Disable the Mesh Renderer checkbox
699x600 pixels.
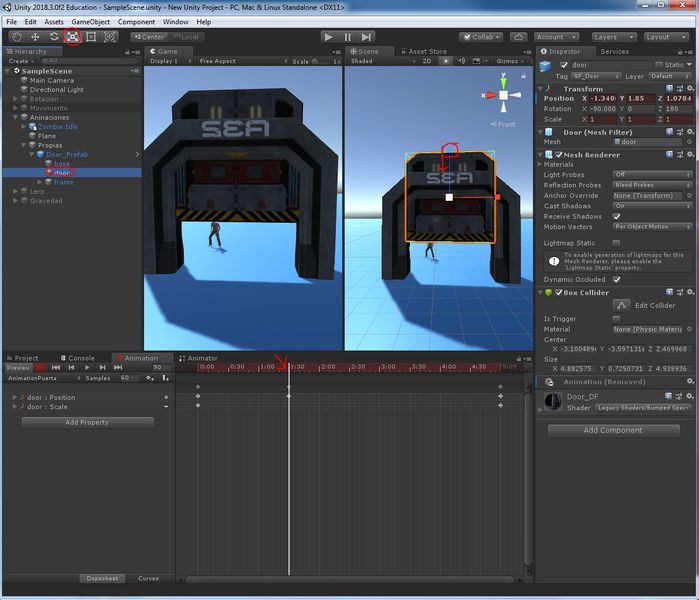pyautogui.click(x=559, y=155)
